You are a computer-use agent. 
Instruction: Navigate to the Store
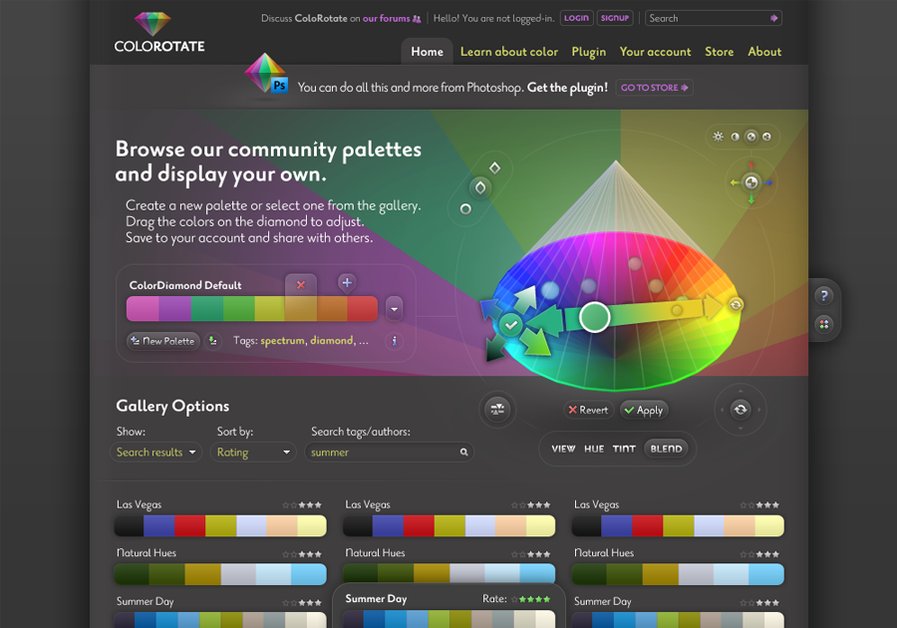719,51
